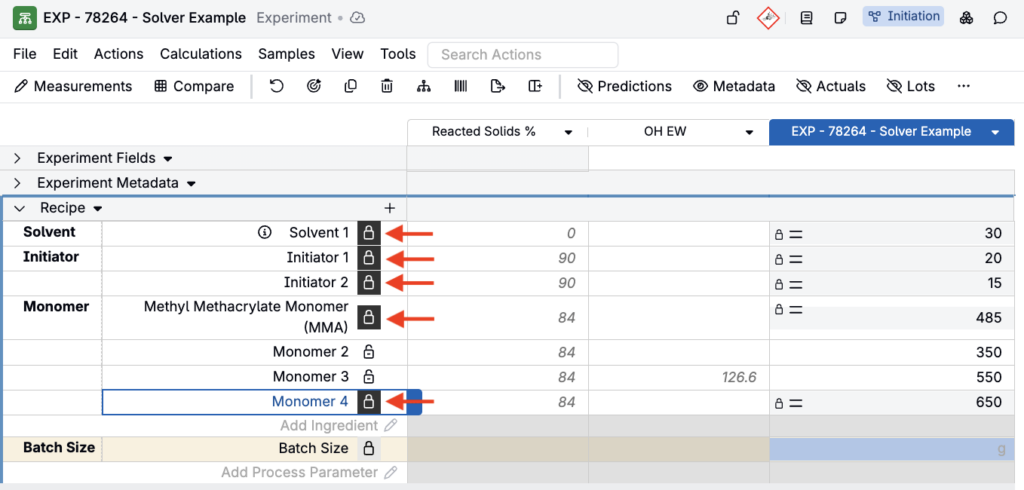Open the Actions menu
The width and height of the screenshot is (1024, 490).
pos(119,54)
